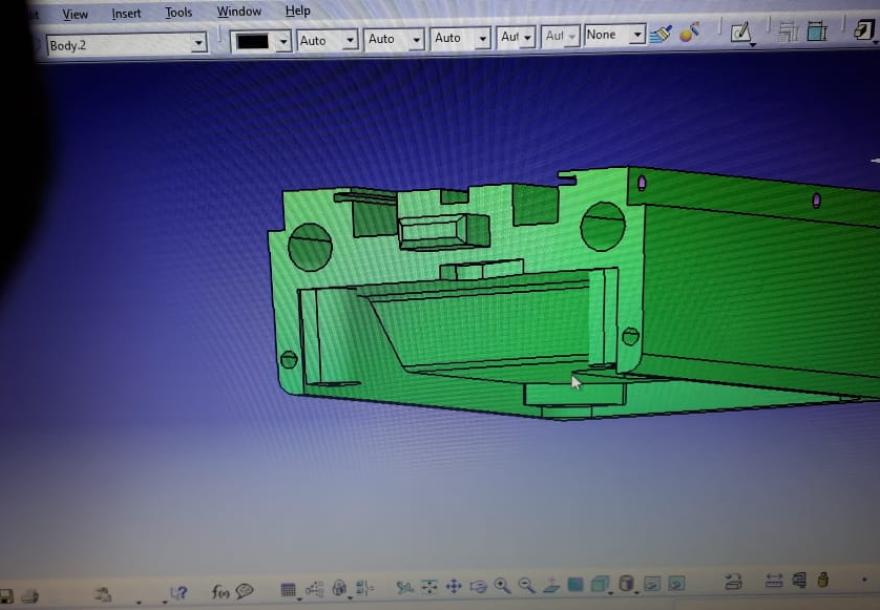Click the Print icon
880x610 pixels.
[30, 596]
